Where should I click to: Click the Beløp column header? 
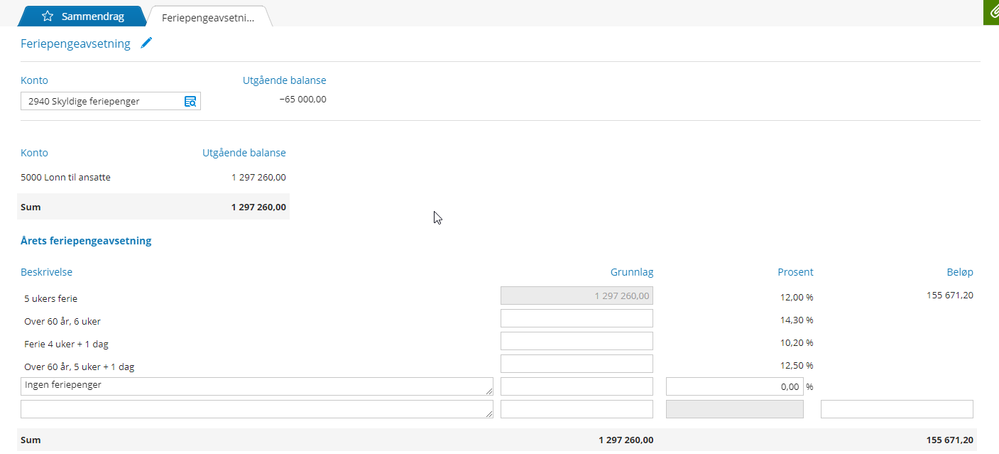point(959,272)
